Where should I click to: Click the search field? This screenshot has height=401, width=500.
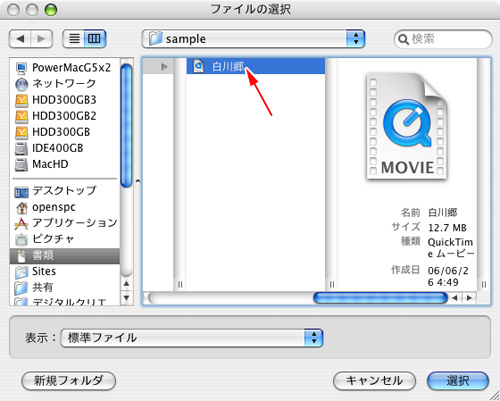click(443, 39)
